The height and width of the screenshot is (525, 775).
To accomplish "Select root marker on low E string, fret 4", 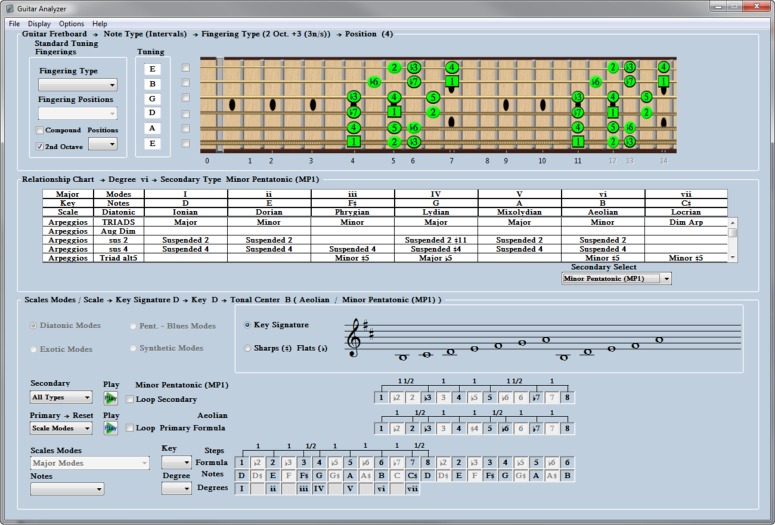I will (x=353, y=142).
